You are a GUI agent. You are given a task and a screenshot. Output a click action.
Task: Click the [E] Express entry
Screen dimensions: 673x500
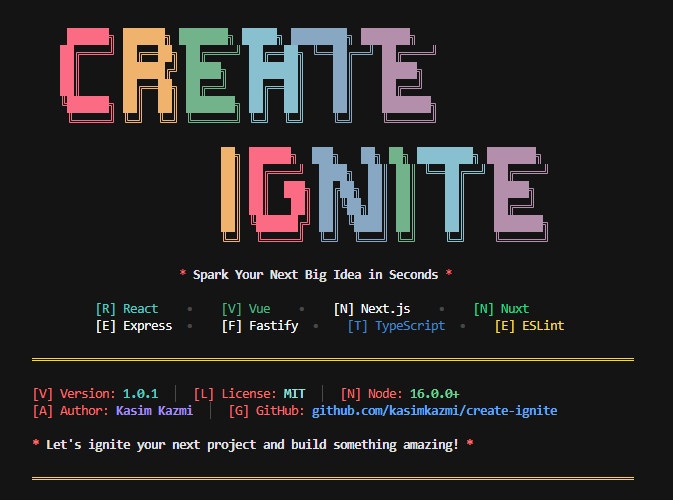coord(133,326)
